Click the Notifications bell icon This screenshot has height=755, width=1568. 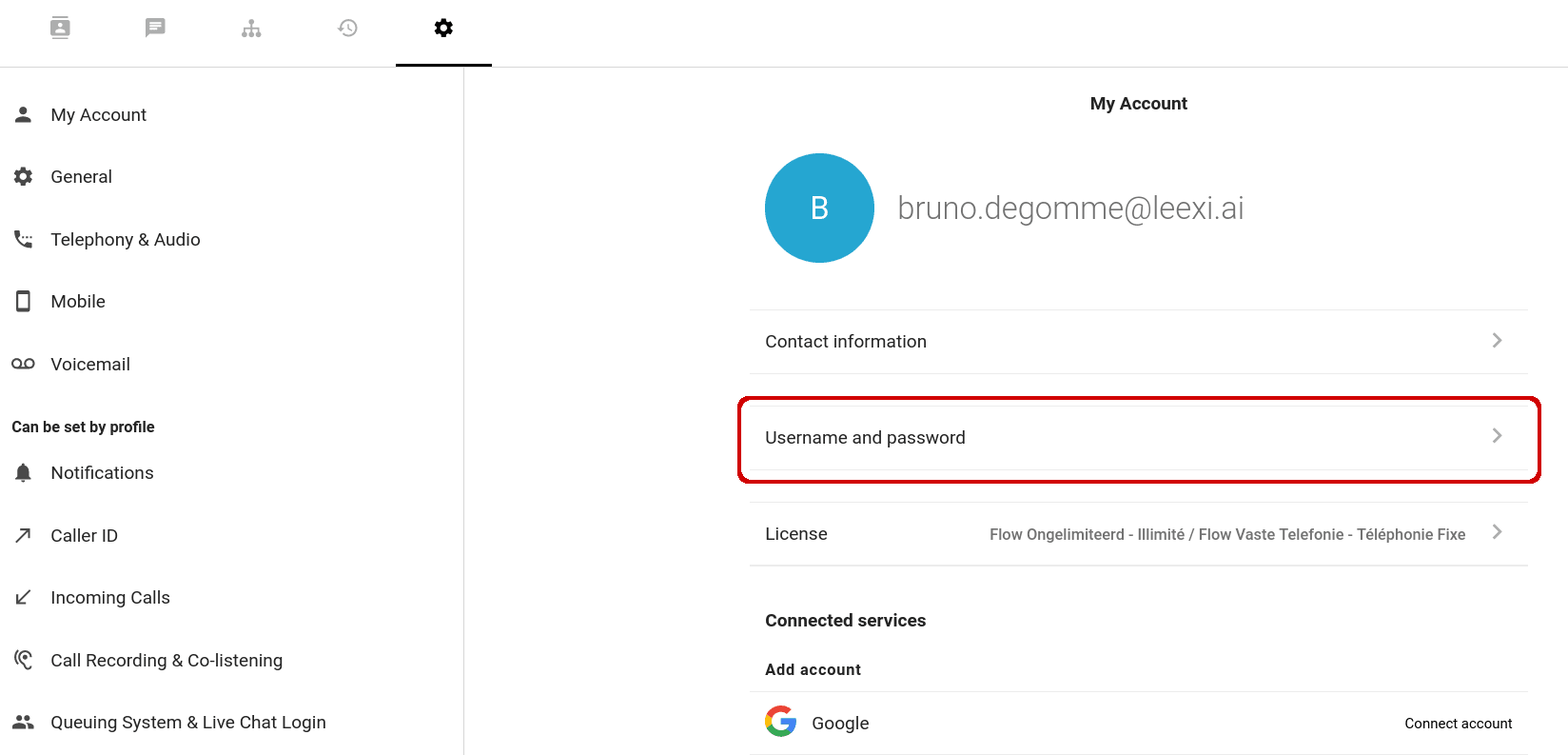coord(24,473)
